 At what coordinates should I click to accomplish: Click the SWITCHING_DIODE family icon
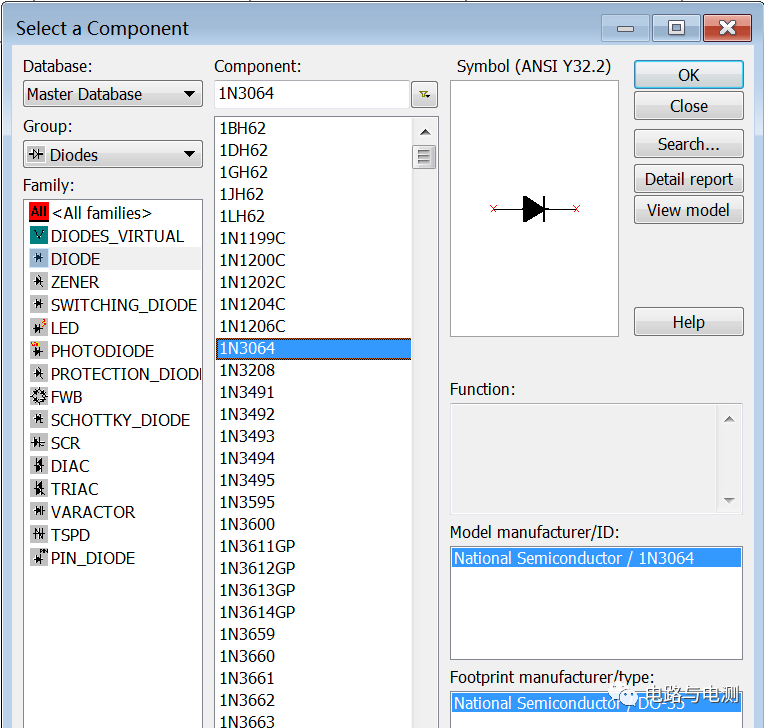pyautogui.click(x=38, y=305)
